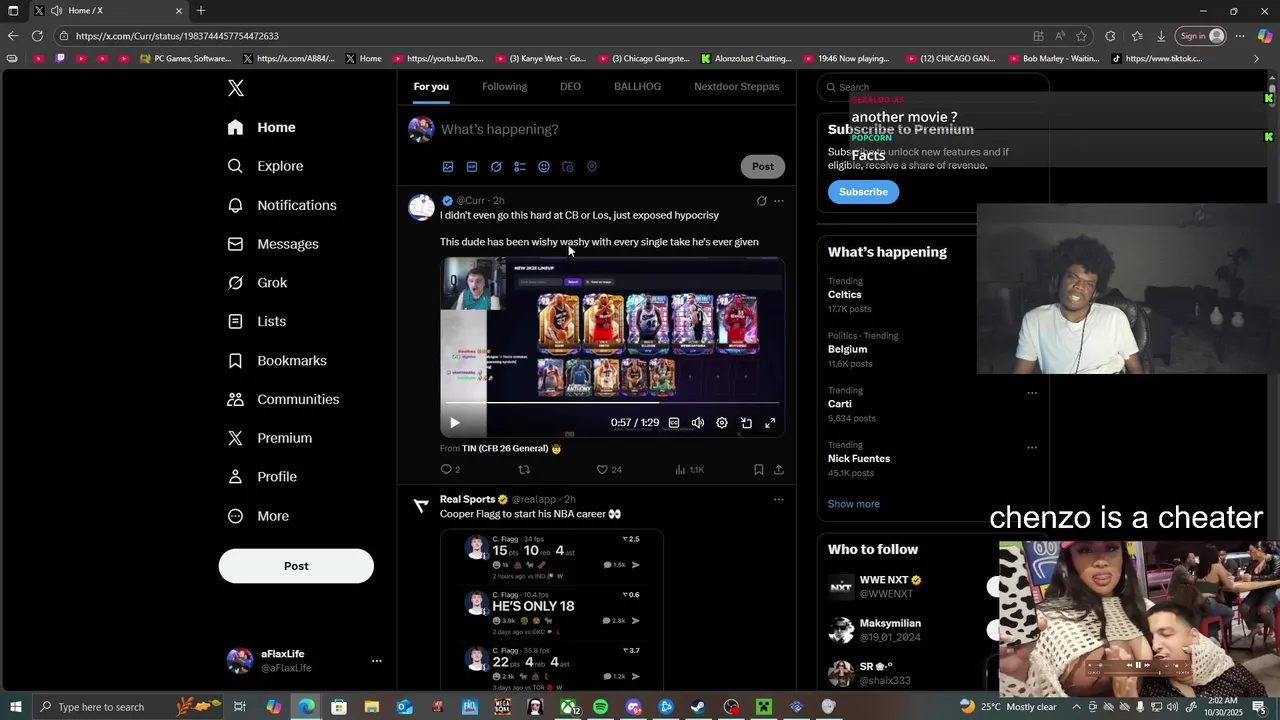Click the X logo in the sidebar
Viewport: 1280px width, 720px height.
click(235, 88)
